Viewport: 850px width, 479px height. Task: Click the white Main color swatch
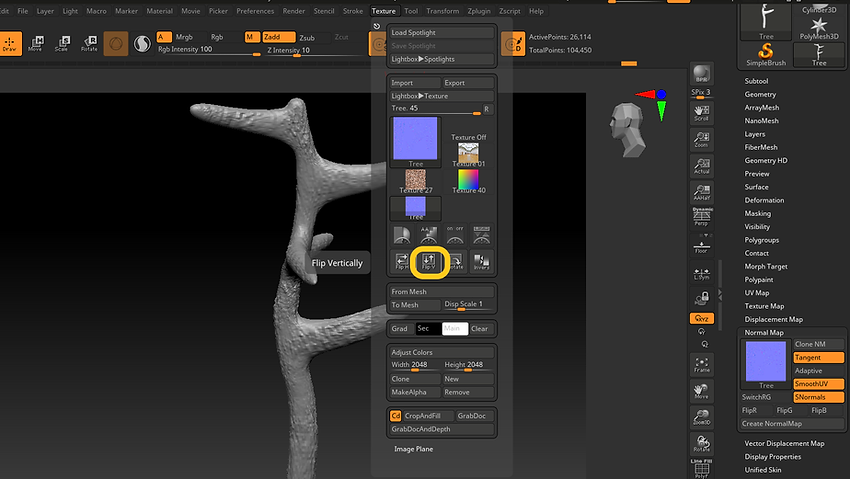[455, 328]
